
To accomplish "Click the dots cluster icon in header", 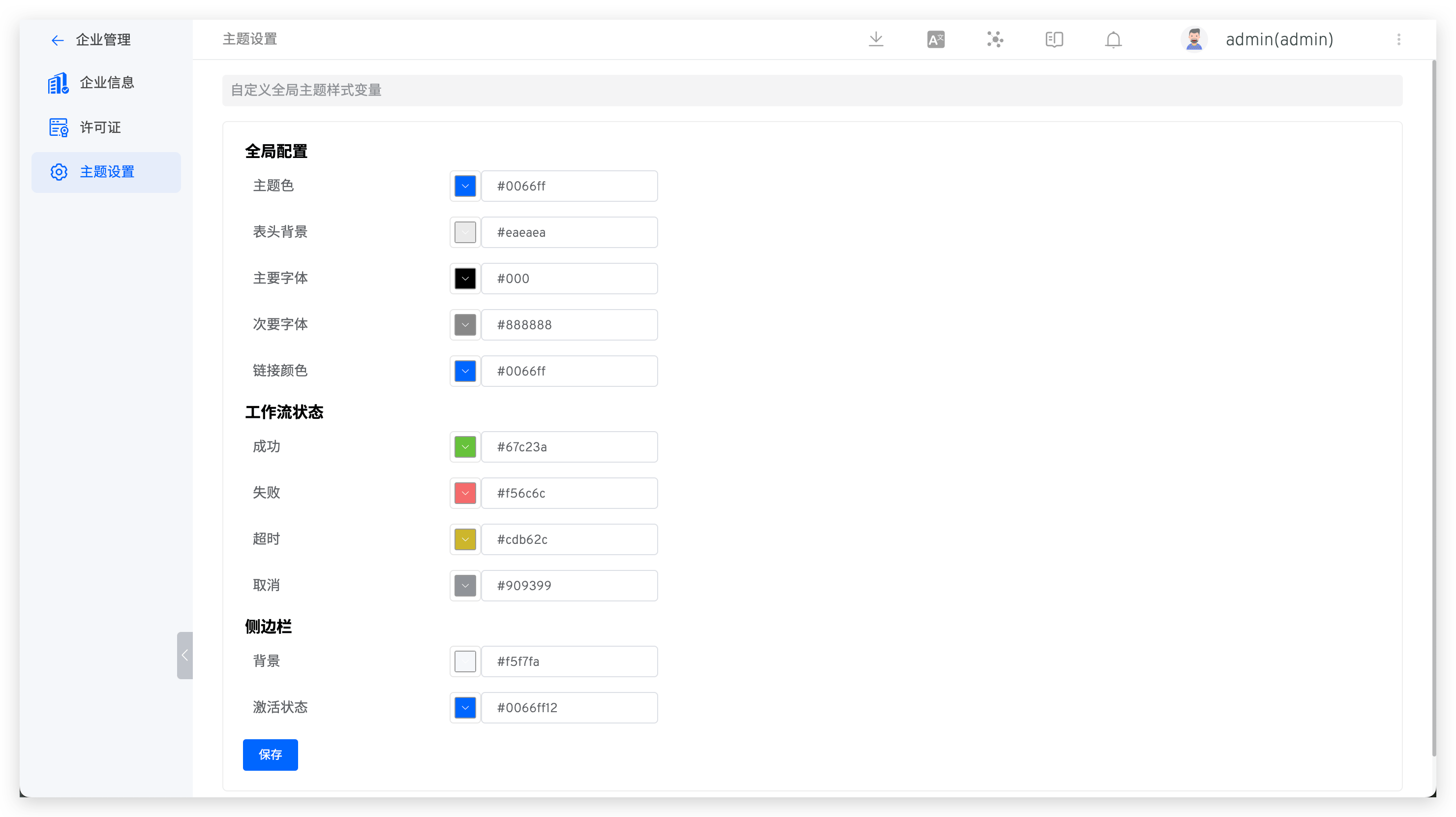I will pos(995,39).
